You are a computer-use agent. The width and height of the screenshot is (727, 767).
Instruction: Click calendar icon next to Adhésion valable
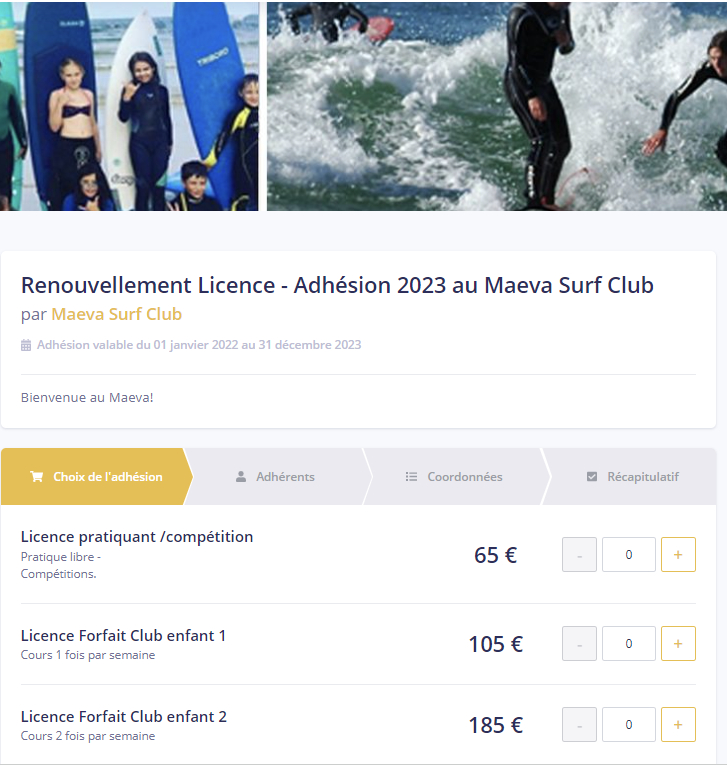[26, 345]
